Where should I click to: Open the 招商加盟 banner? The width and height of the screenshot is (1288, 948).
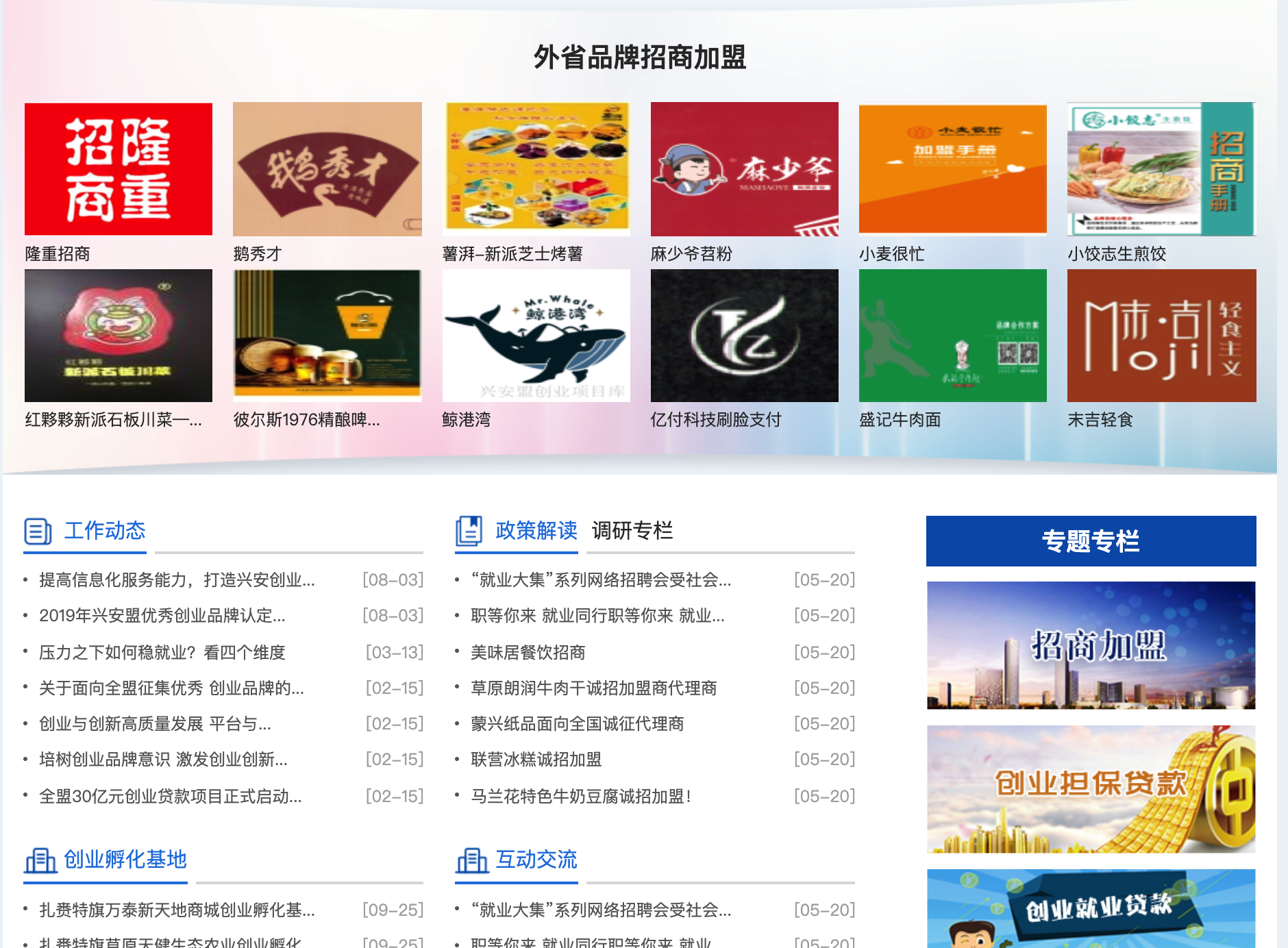point(1091,645)
